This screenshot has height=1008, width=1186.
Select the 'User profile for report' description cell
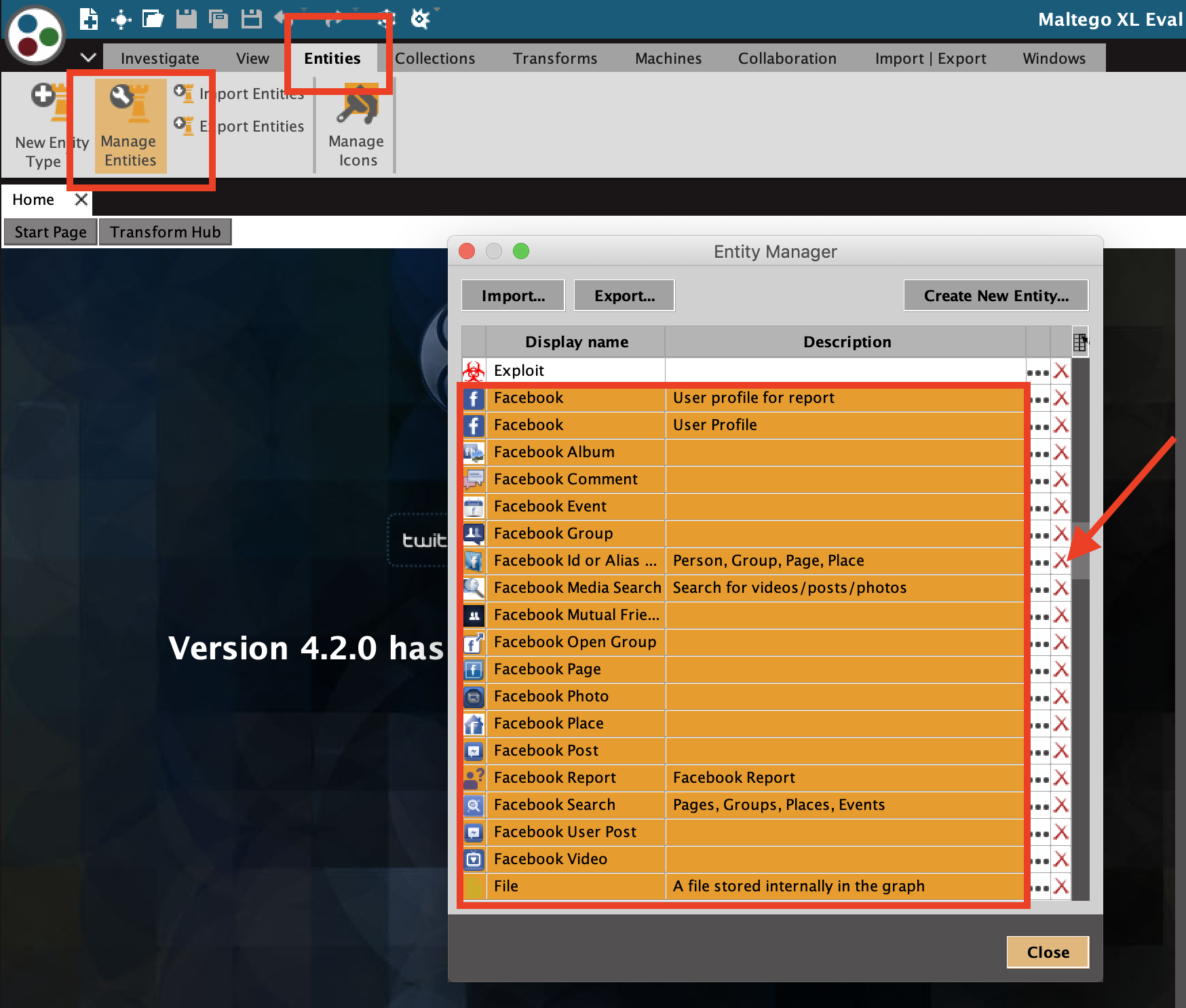click(x=845, y=398)
